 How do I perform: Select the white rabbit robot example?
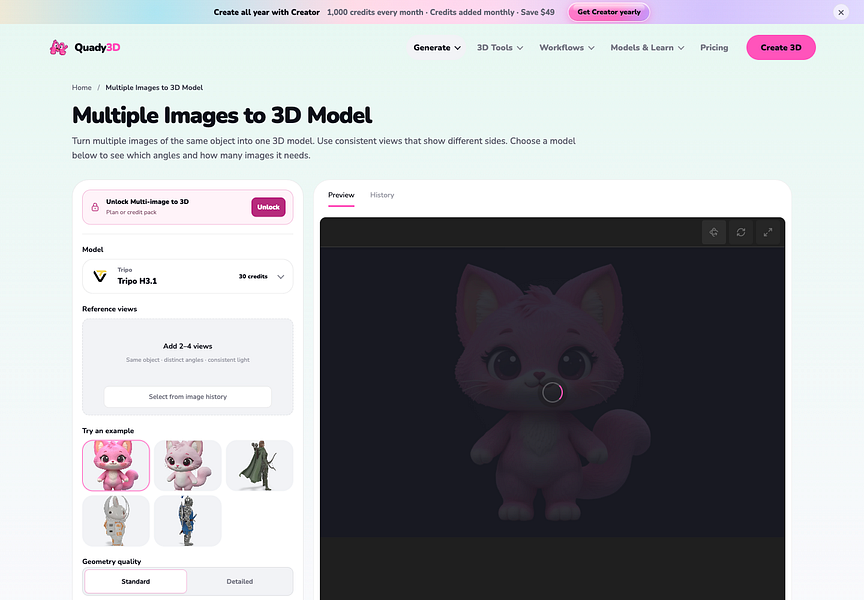tap(116, 521)
